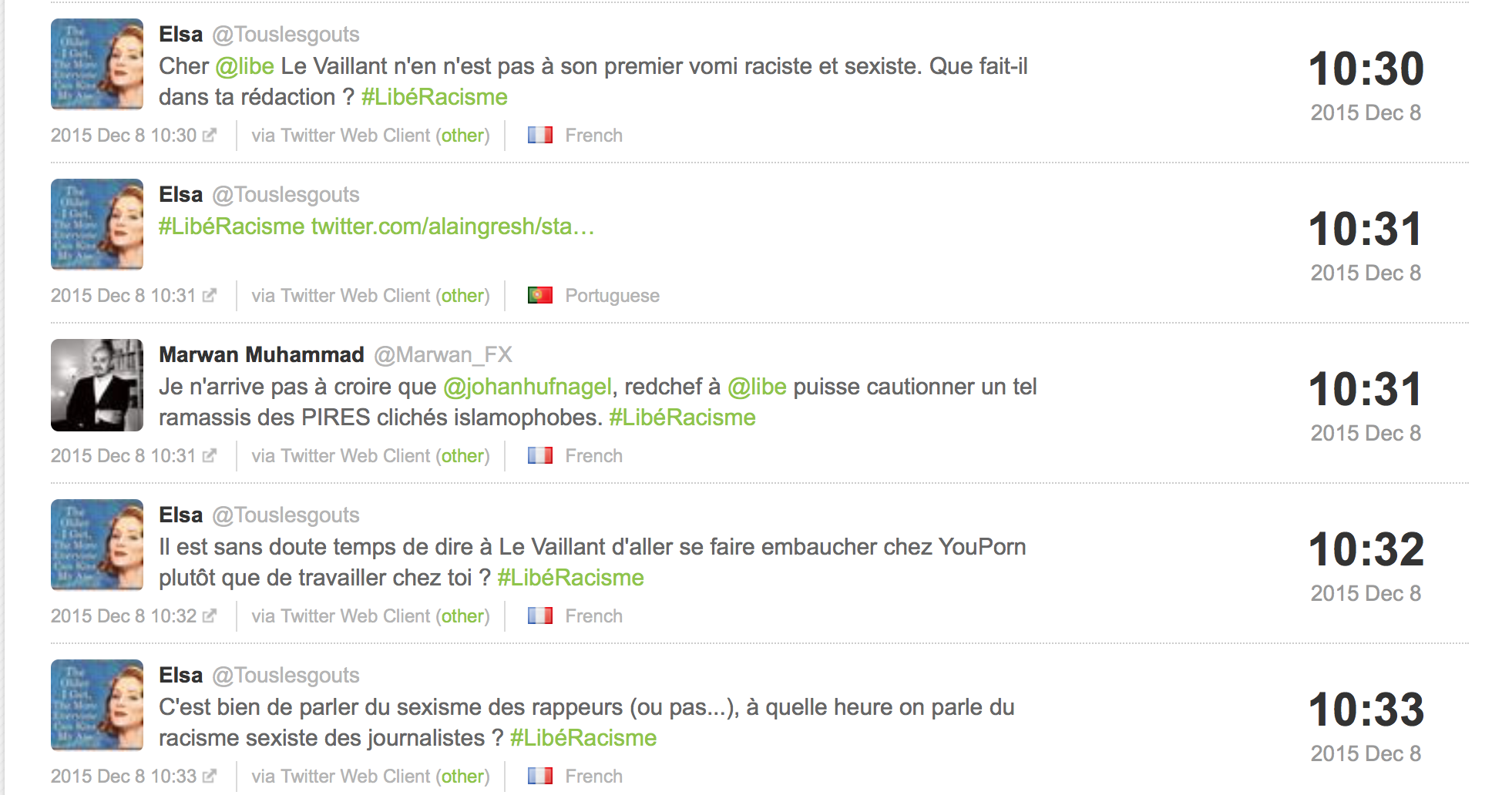Open external link icon beside 10:32 timestamp
Screen dimensions: 1512x795
pos(209,616)
